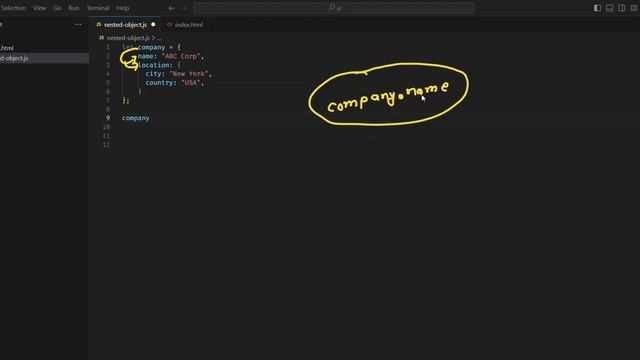Screen dimensions: 640x360
Task: Switch to the index.html tab
Action: tap(189, 24)
